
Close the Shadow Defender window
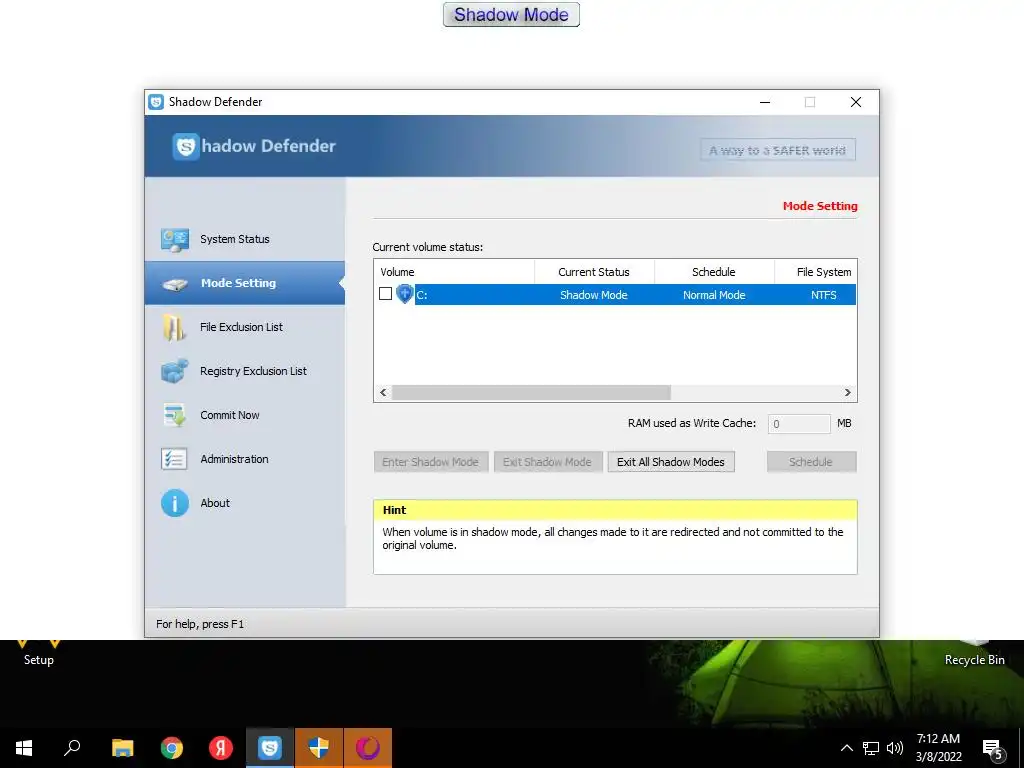coord(856,102)
